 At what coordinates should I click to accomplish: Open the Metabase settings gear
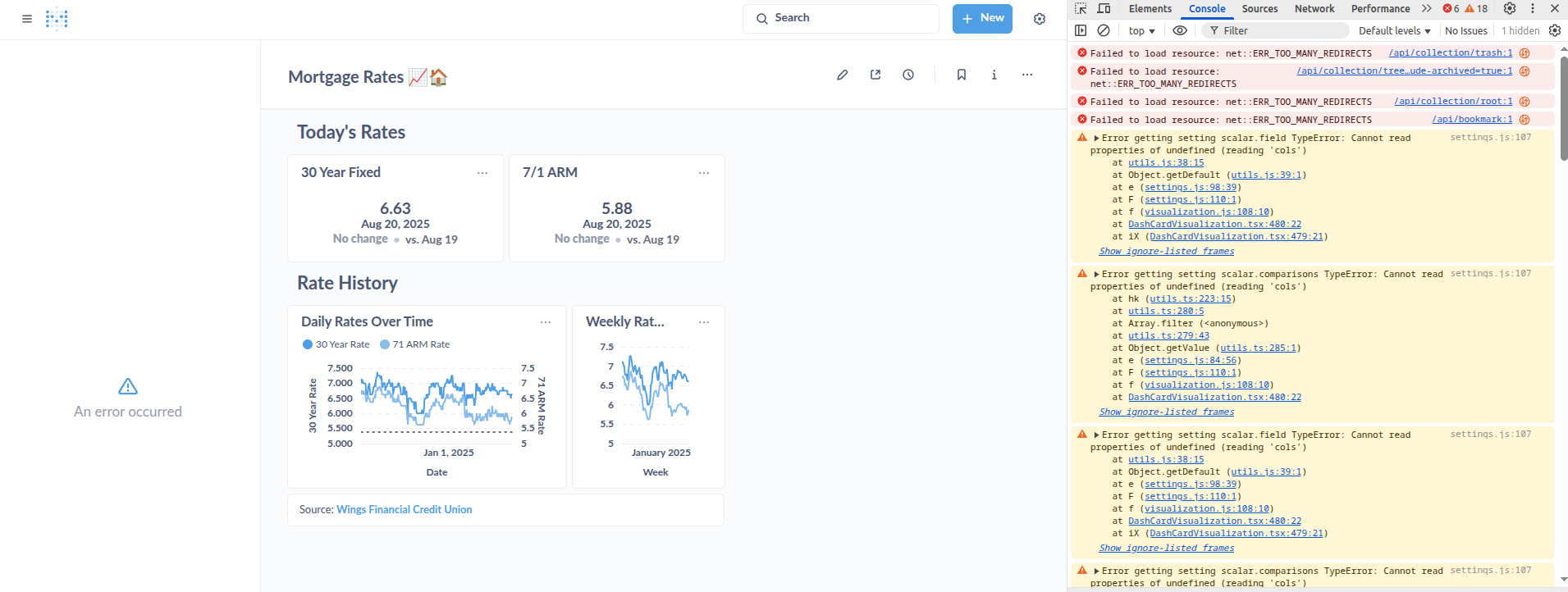click(1040, 19)
